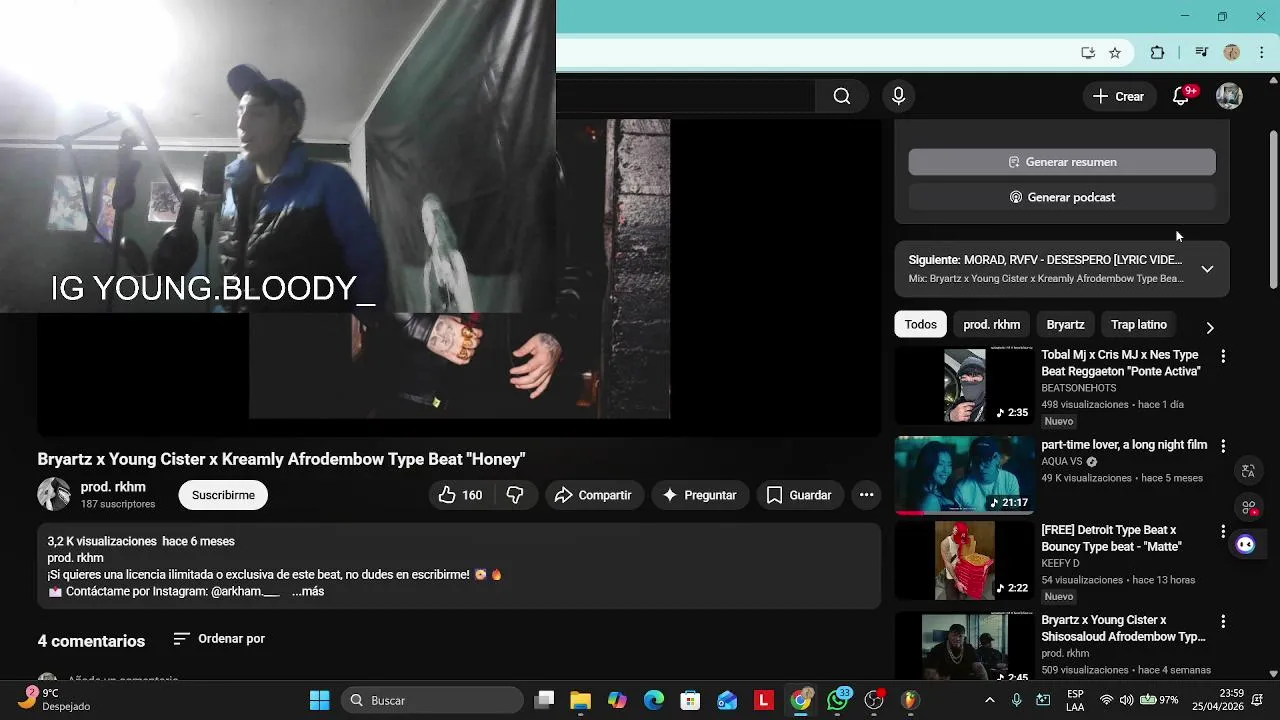
Task: Start voice search with microphone icon
Action: (x=898, y=96)
